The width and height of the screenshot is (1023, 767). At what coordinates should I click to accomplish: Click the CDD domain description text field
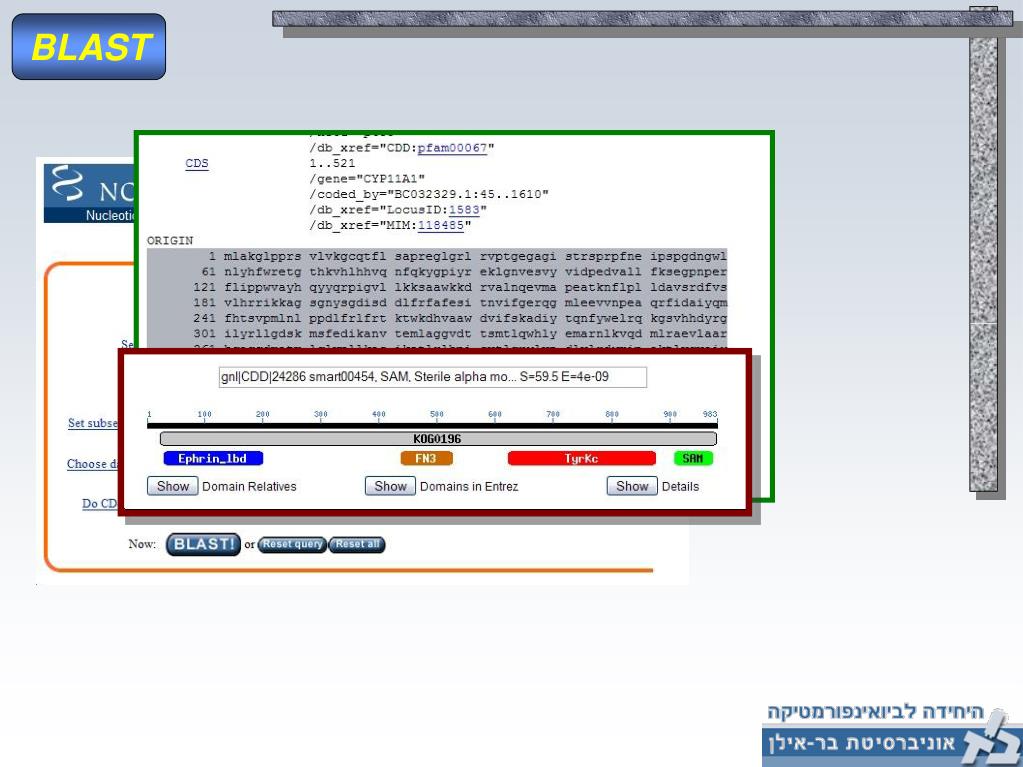(x=433, y=377)
